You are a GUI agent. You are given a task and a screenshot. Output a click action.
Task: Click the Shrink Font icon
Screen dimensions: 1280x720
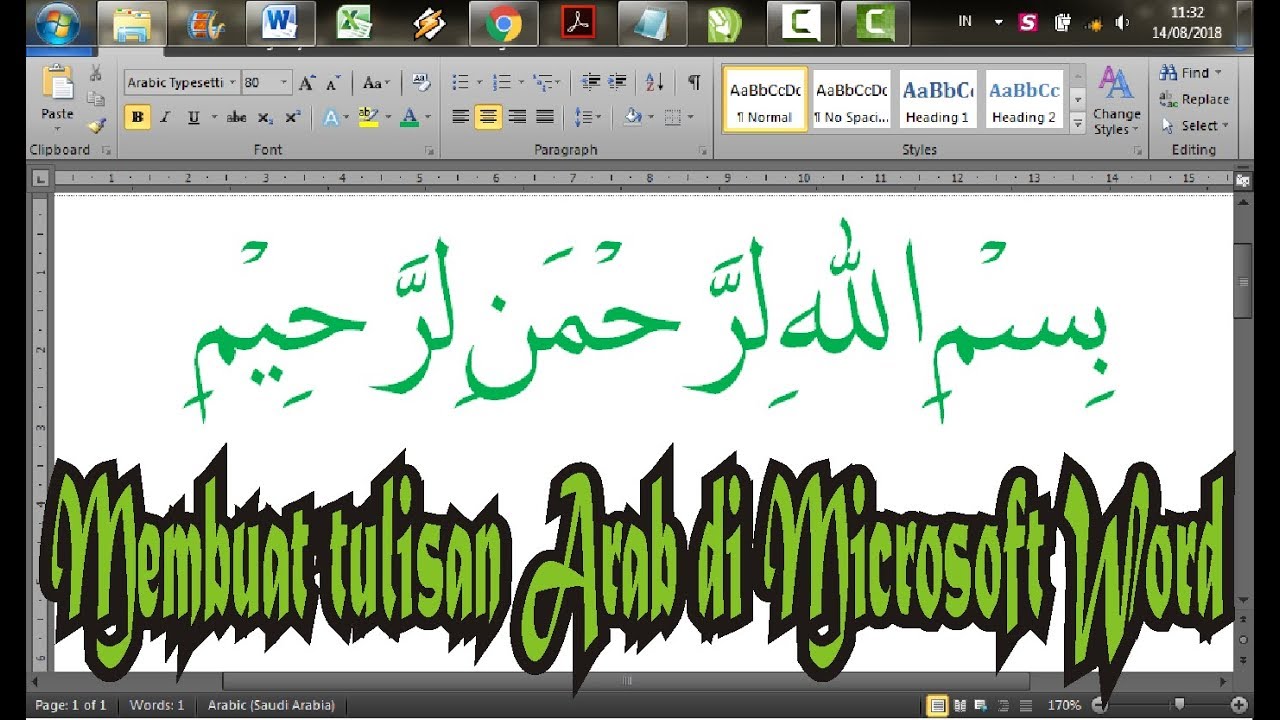tap(333, 83)
